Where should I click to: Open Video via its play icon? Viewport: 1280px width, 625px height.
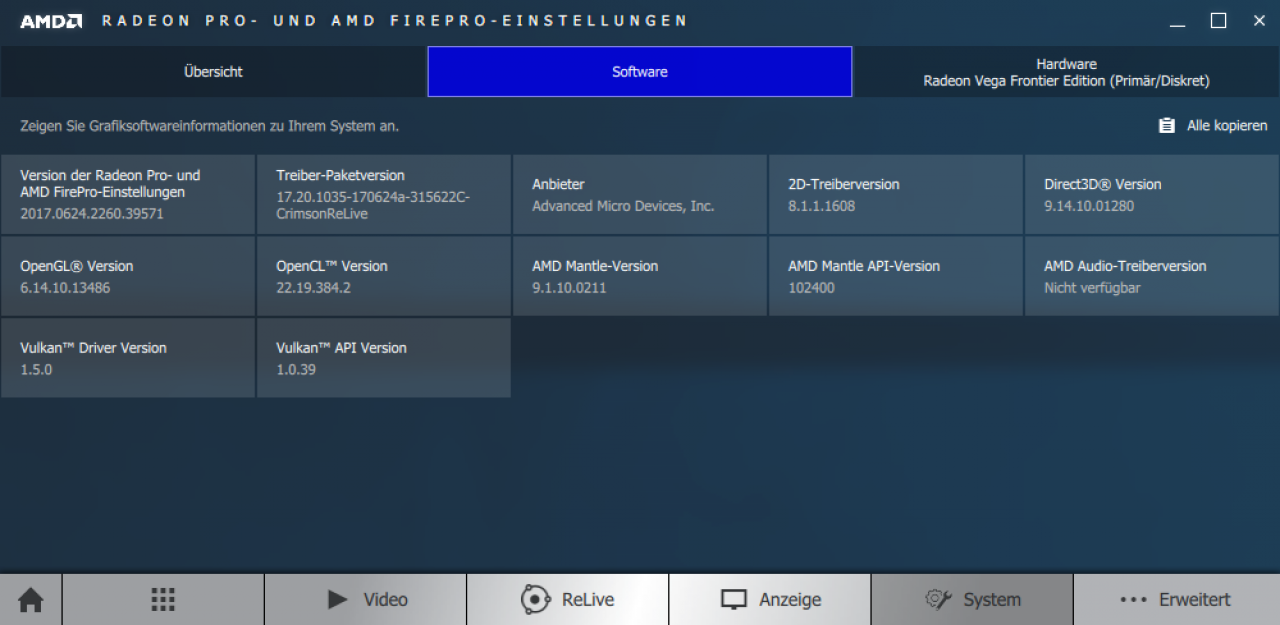pos(337,599)
